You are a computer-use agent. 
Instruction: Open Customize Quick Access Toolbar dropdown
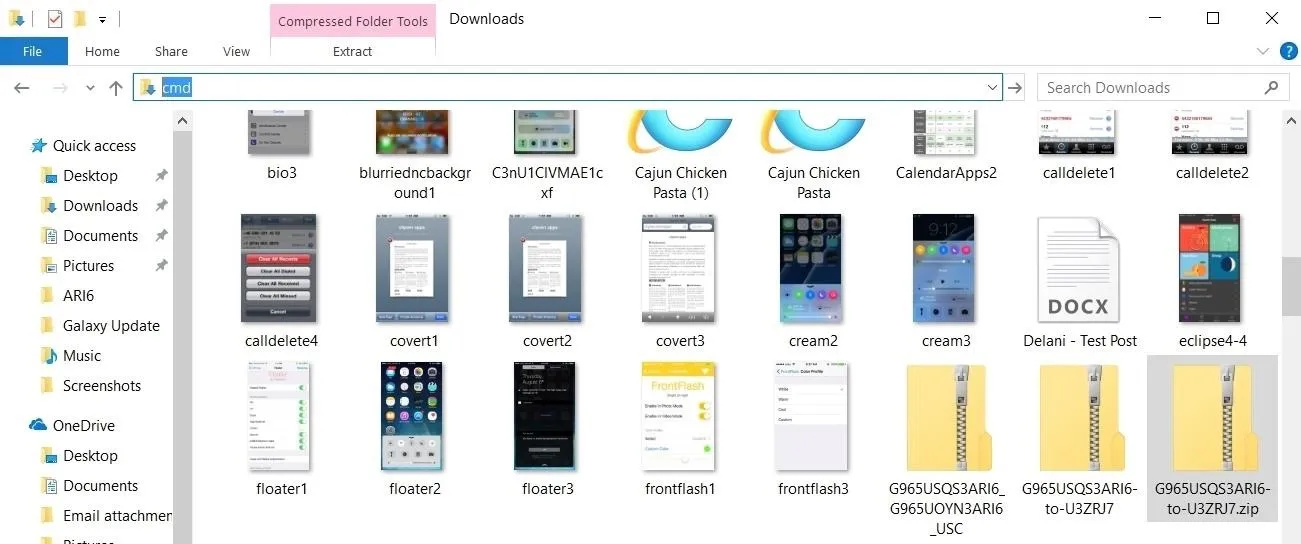102,19
